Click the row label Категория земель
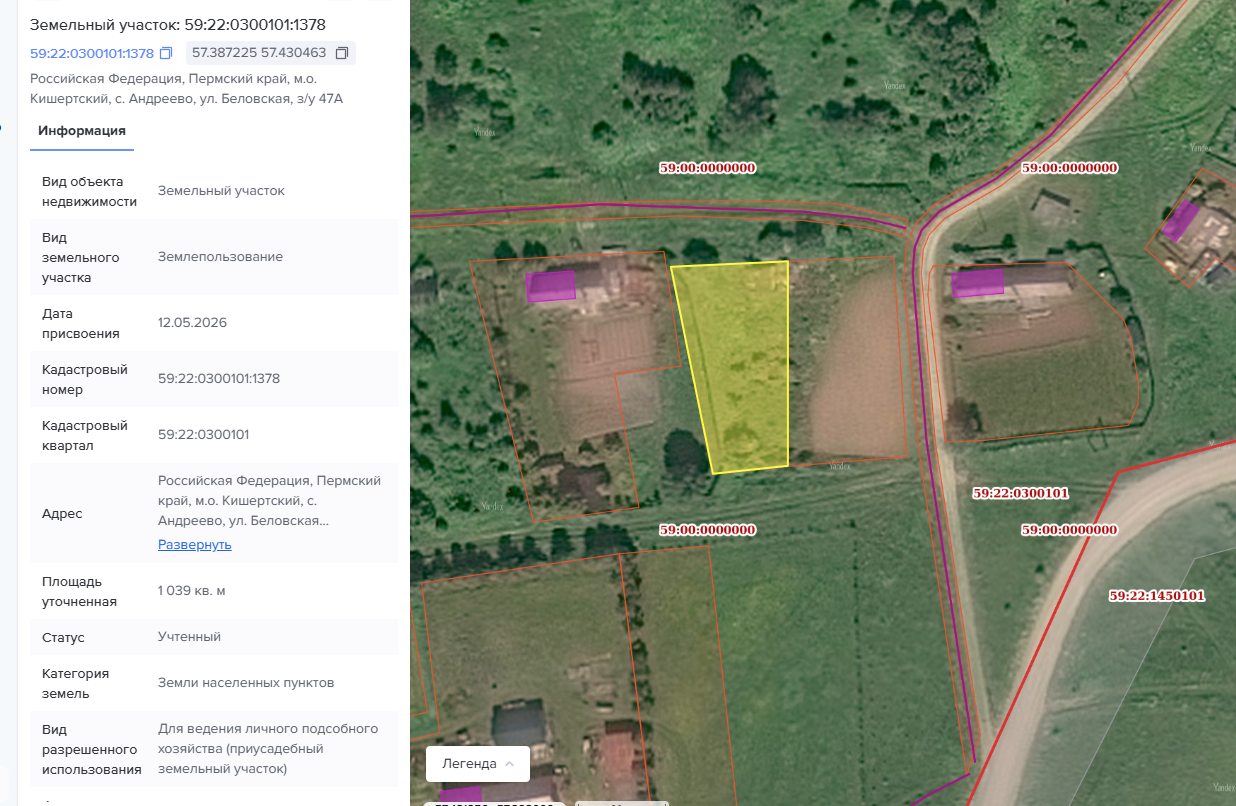The height and width of the screenshot is (806, 1236). point(76,683)
